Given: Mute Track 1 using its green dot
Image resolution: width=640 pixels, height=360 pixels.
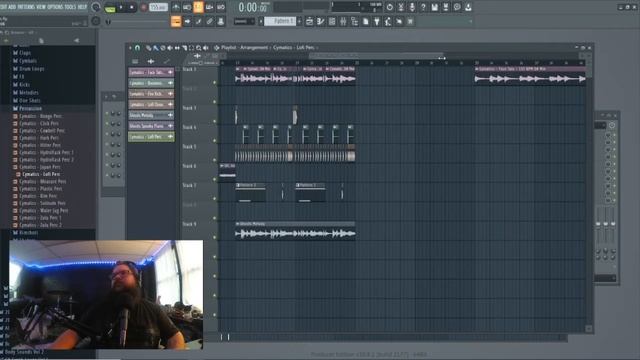Looking at the screenshot, I should pyautogui.click(x=214, y=82).
